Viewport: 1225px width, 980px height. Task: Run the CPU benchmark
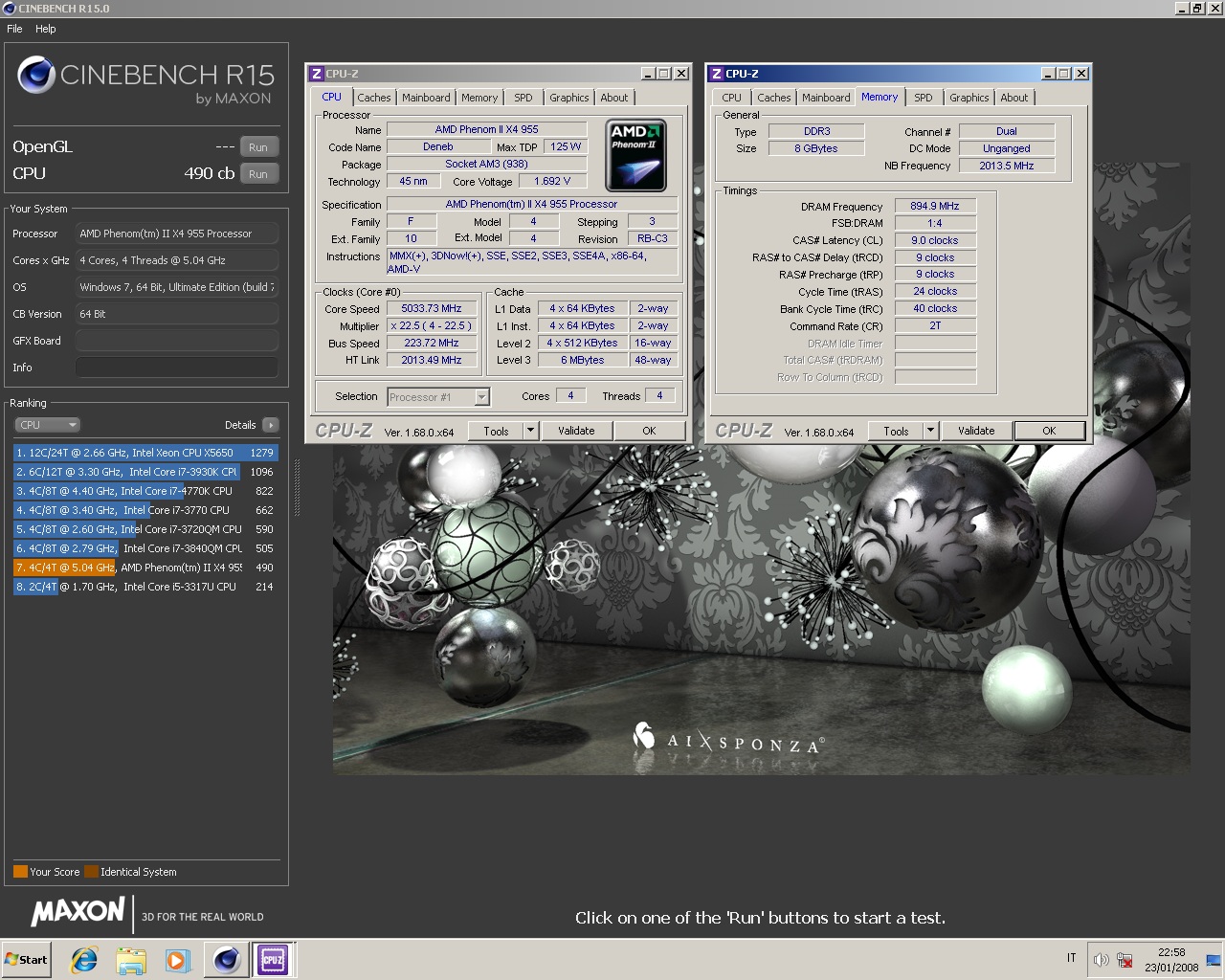coord(258,174)
